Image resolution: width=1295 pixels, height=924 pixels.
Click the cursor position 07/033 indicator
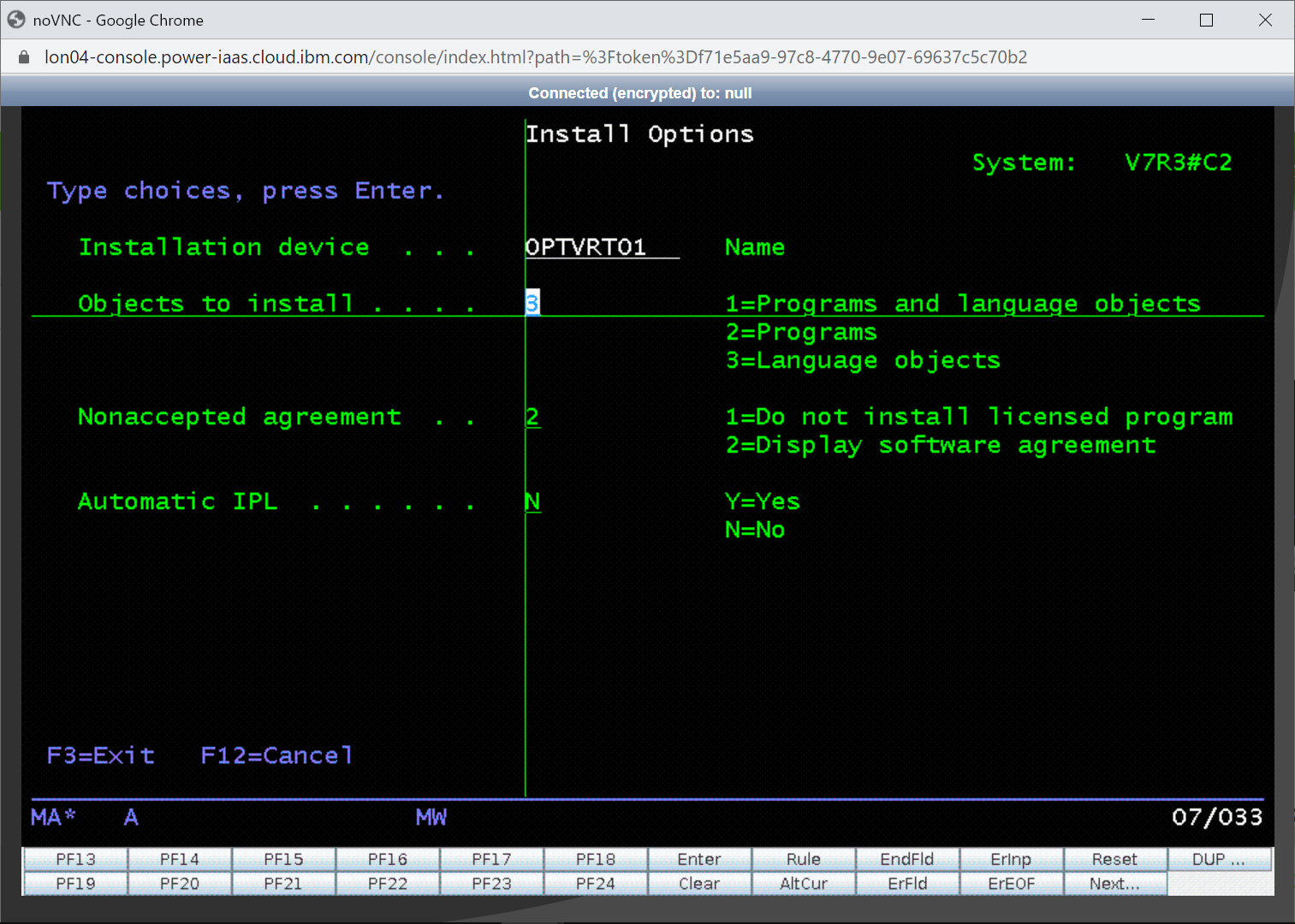(x=1217, y=817)
